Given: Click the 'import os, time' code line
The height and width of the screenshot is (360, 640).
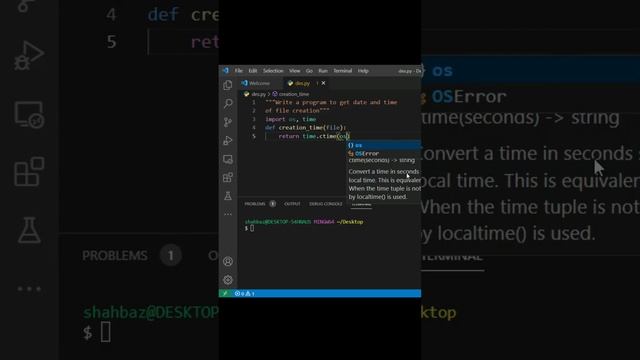Looking at the screenshot, I should tap(291, 119).
